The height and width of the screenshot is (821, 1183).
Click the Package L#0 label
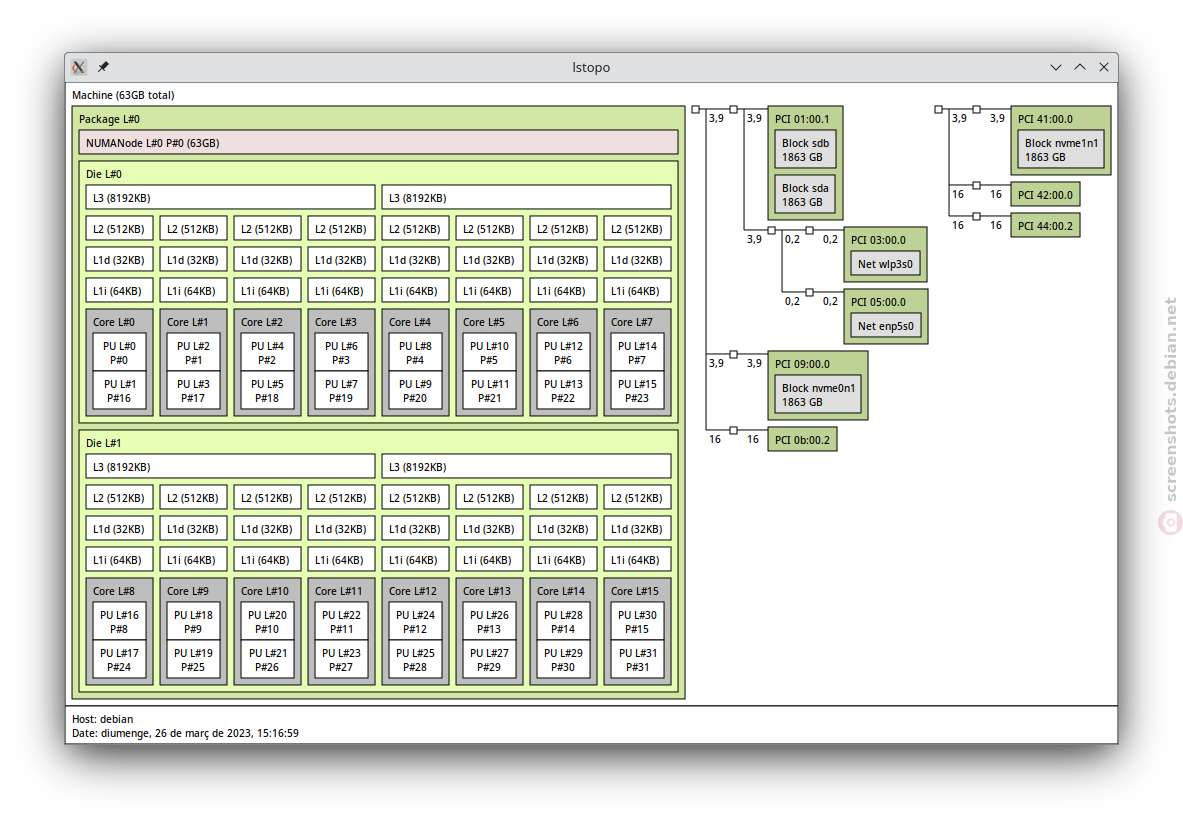coord(109,119)
